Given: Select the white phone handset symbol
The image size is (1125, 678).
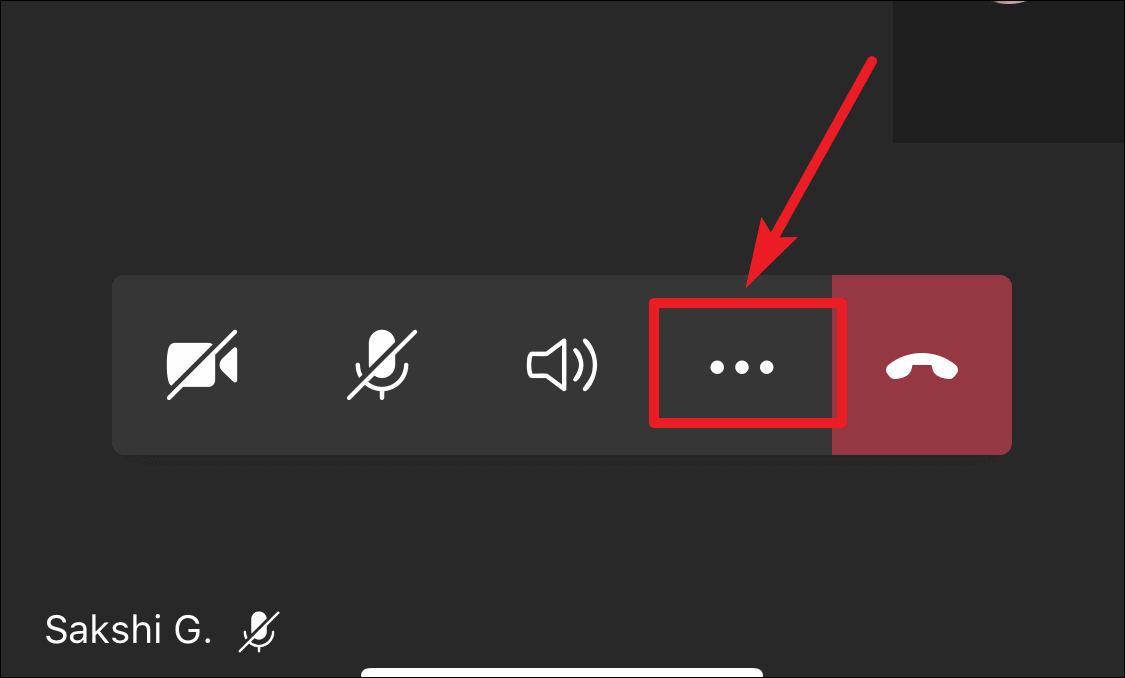Looking at the screenshot, I should coord(922,367).
